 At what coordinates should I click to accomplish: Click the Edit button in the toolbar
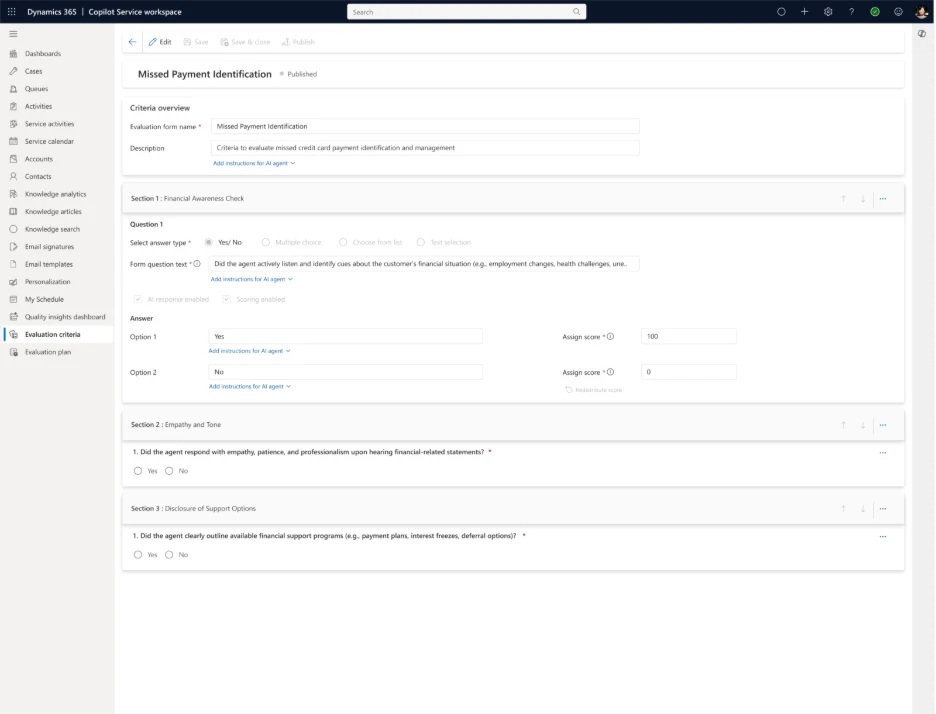160,41
